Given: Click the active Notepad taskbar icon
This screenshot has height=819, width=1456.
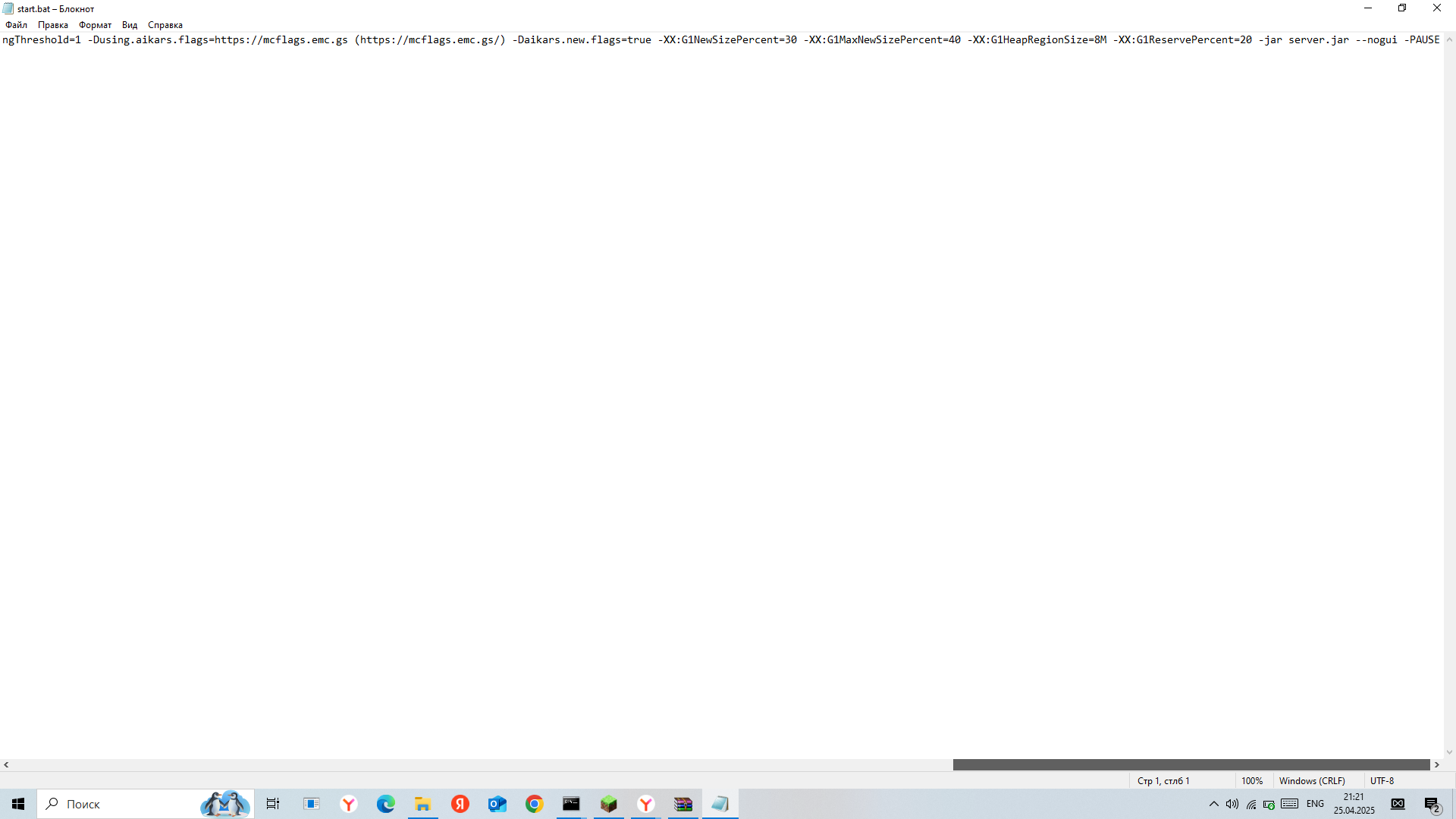Looking at the screenshot, I should pos(720,804).
